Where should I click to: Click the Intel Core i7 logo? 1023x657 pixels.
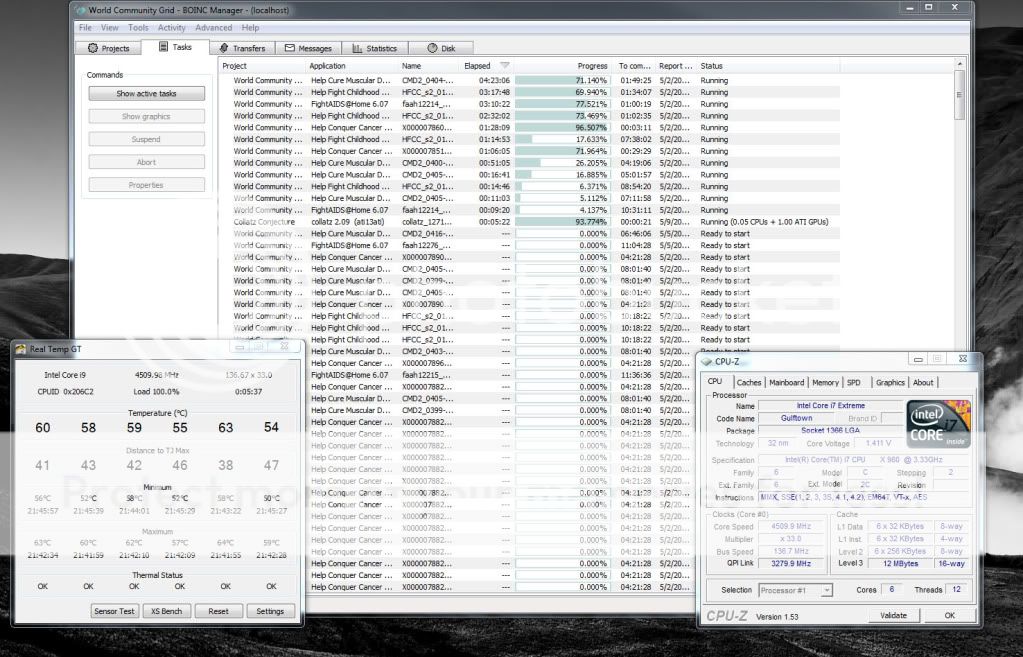tap(936, 423)
